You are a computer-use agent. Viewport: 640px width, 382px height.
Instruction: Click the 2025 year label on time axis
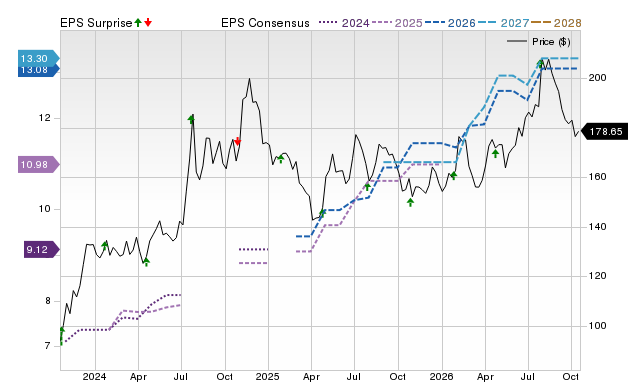click(x=268, y=376)
